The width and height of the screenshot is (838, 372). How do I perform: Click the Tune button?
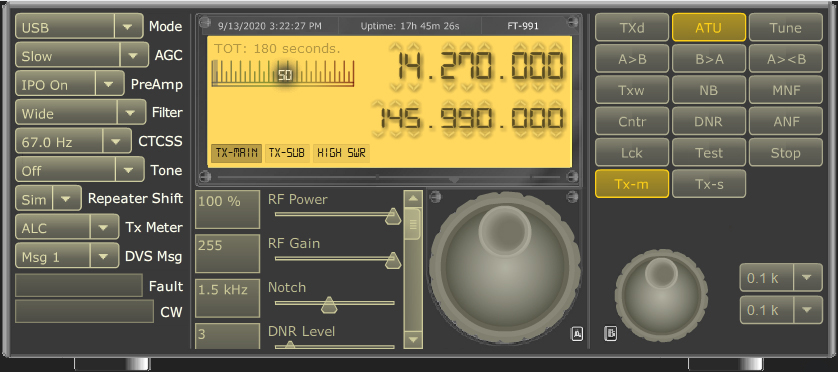click(786, 28)
